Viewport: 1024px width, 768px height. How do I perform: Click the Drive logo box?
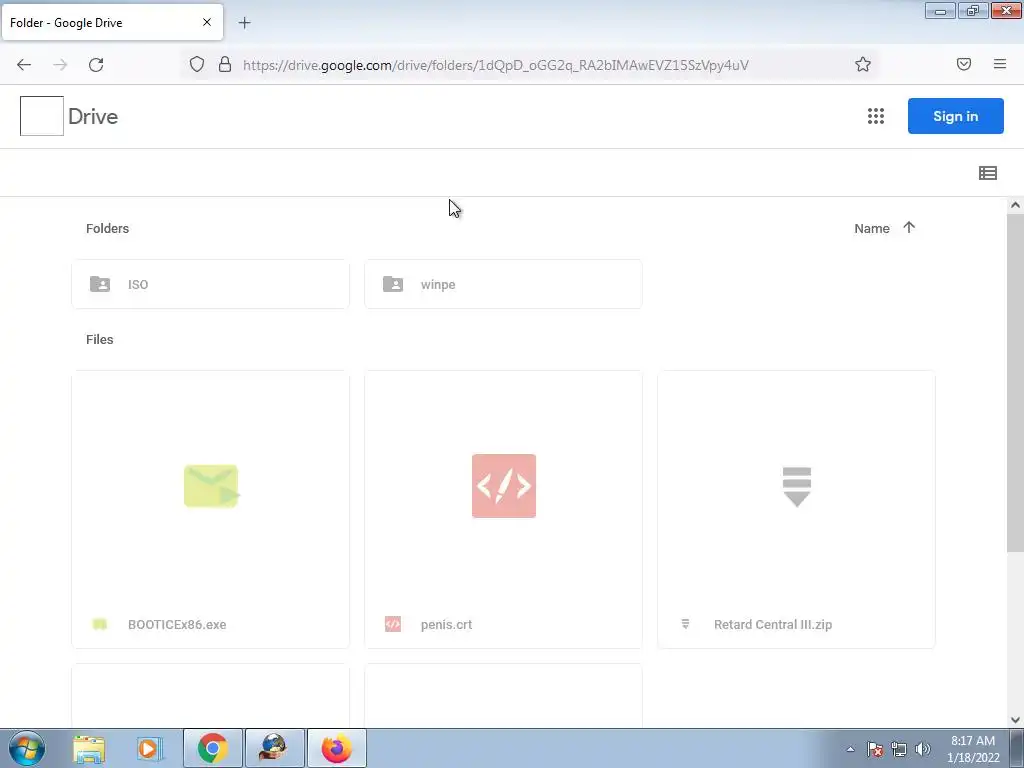coord(42,116)
